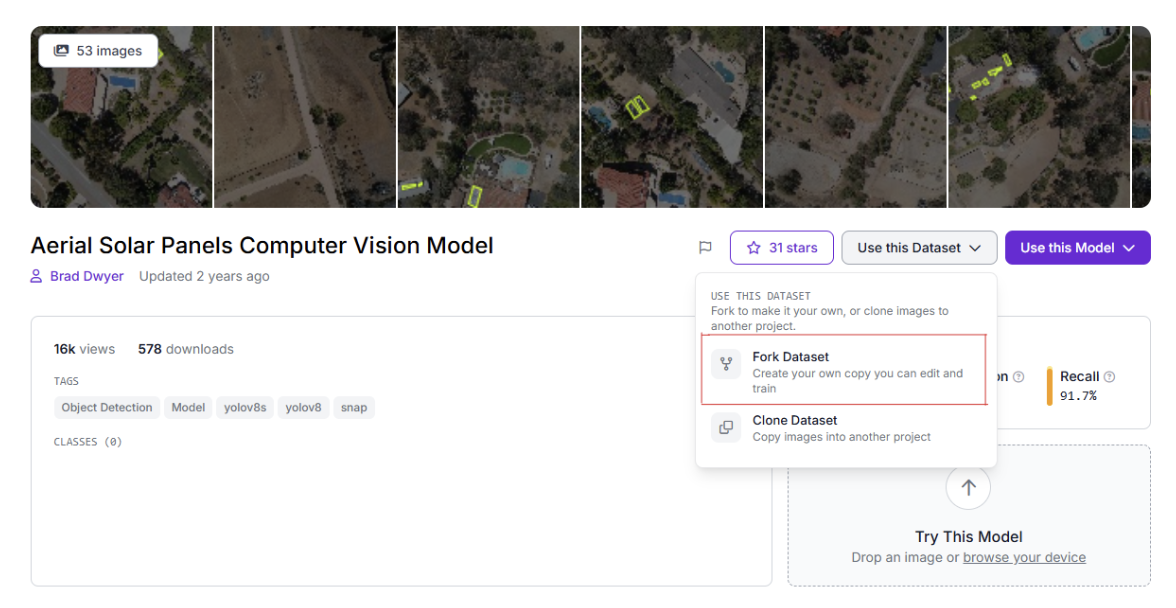Click the info icon next to Recall

pos(1110,377)
